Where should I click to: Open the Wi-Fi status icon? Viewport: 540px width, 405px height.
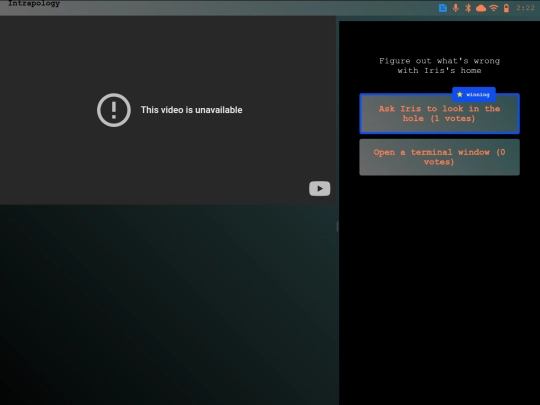point(494,8)
